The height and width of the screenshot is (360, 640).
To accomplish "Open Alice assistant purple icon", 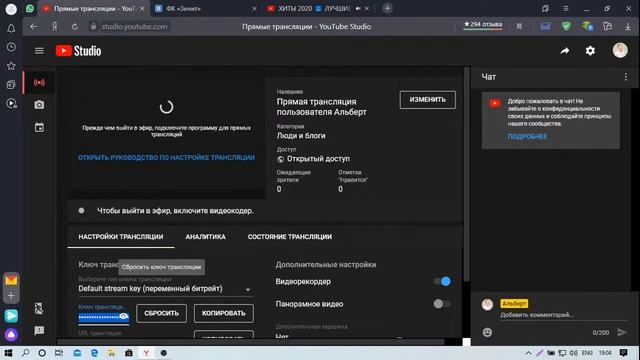I will [x=11, y=335].
